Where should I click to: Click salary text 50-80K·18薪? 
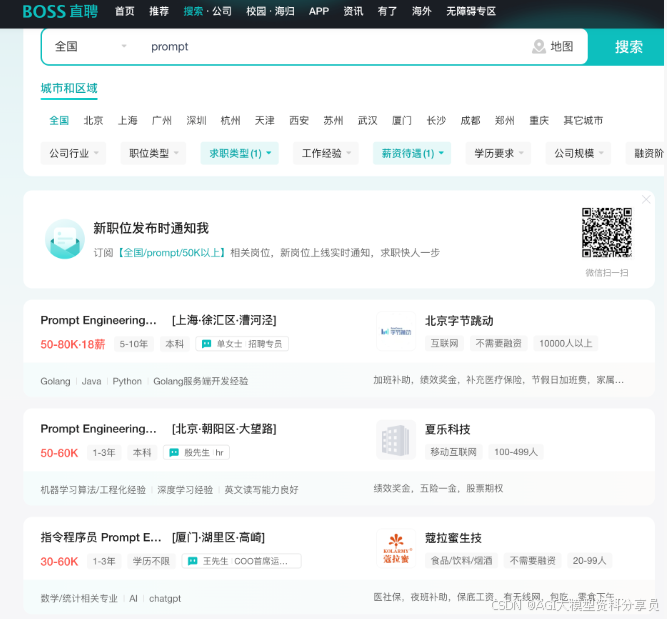tap(73, 344)
